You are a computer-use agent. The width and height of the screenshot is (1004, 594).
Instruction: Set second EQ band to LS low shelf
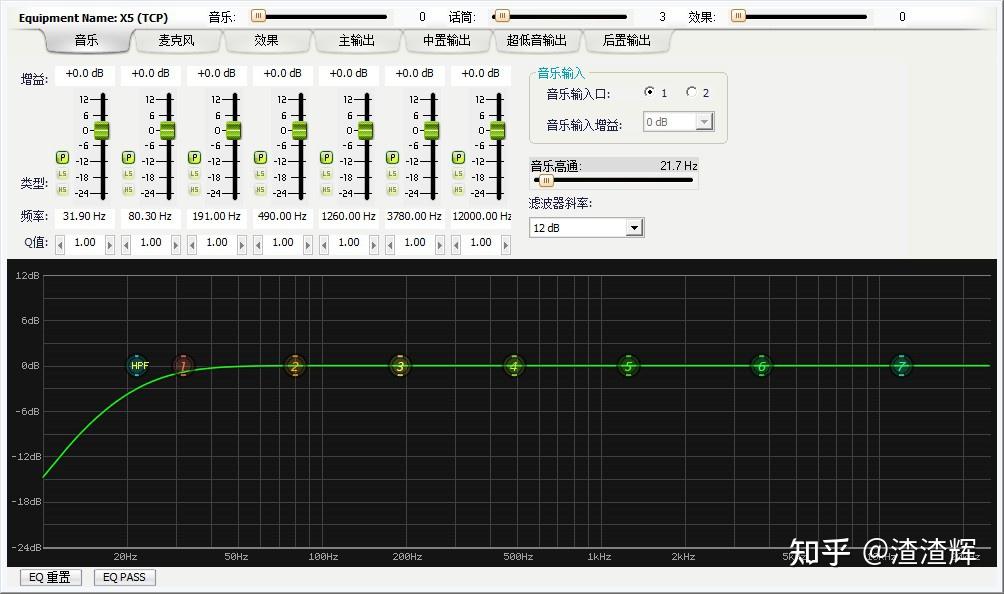click(128, 173)
